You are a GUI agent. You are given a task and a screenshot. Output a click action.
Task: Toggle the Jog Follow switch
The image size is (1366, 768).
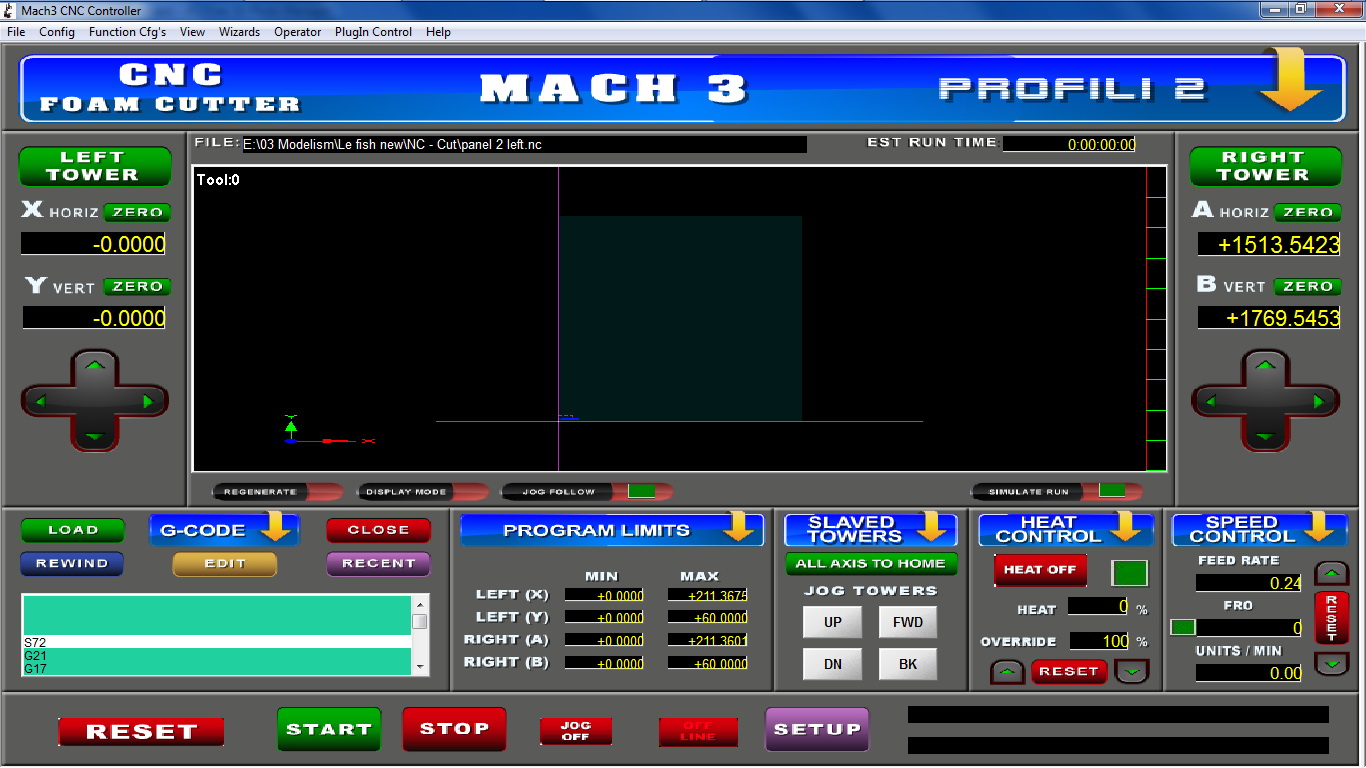click(640, 491)
